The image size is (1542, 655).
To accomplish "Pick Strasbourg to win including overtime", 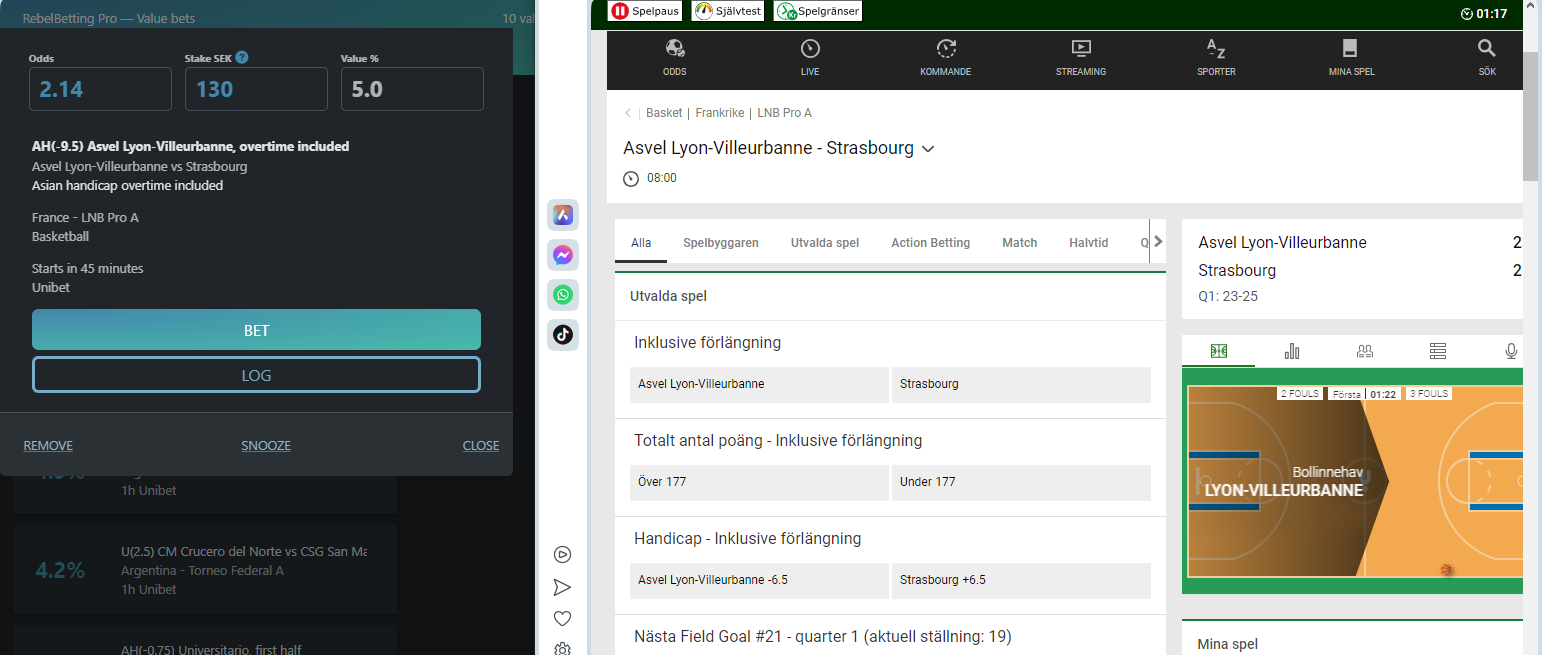I will pyautogui.click(x=1021, y=384).
